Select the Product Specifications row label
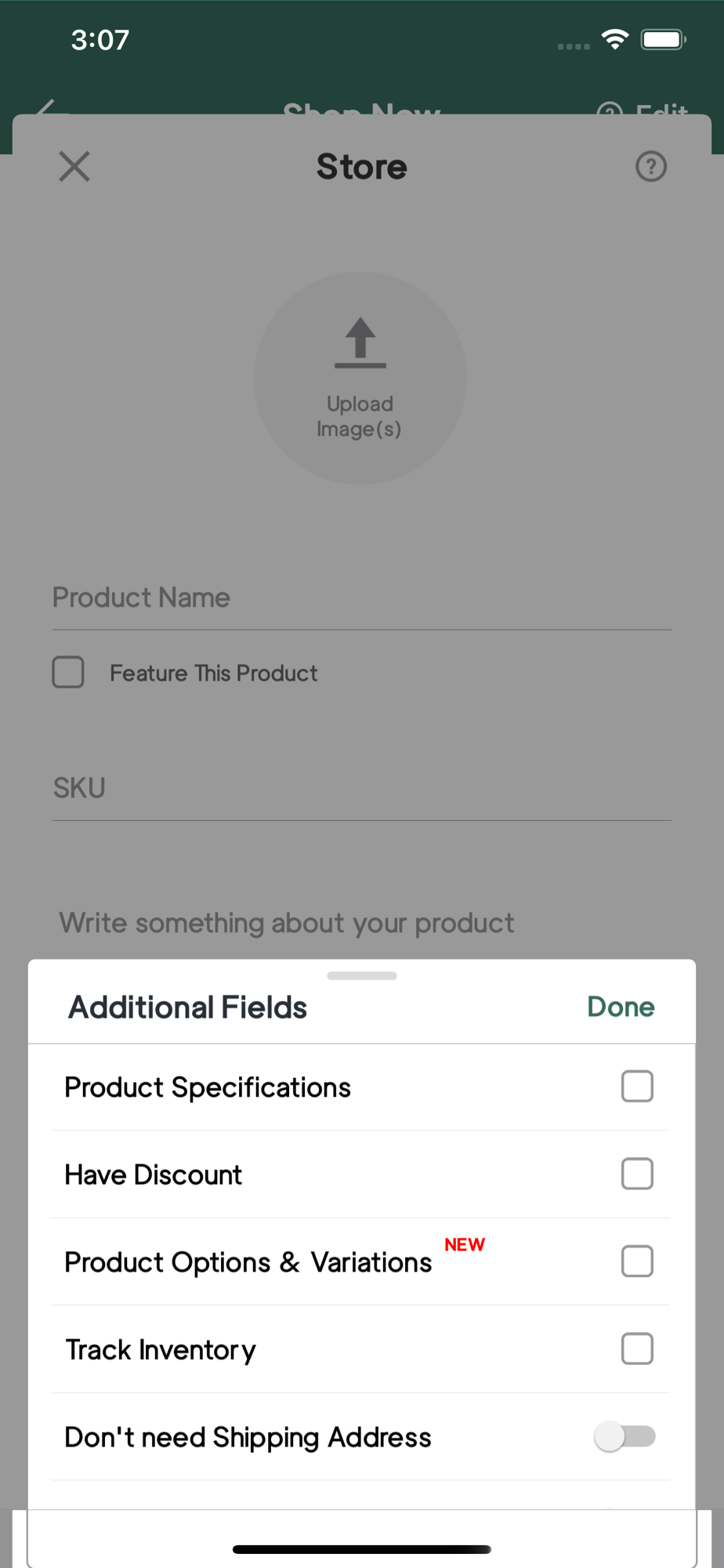Viewport: 724px width, 1568px height. 208,1087
